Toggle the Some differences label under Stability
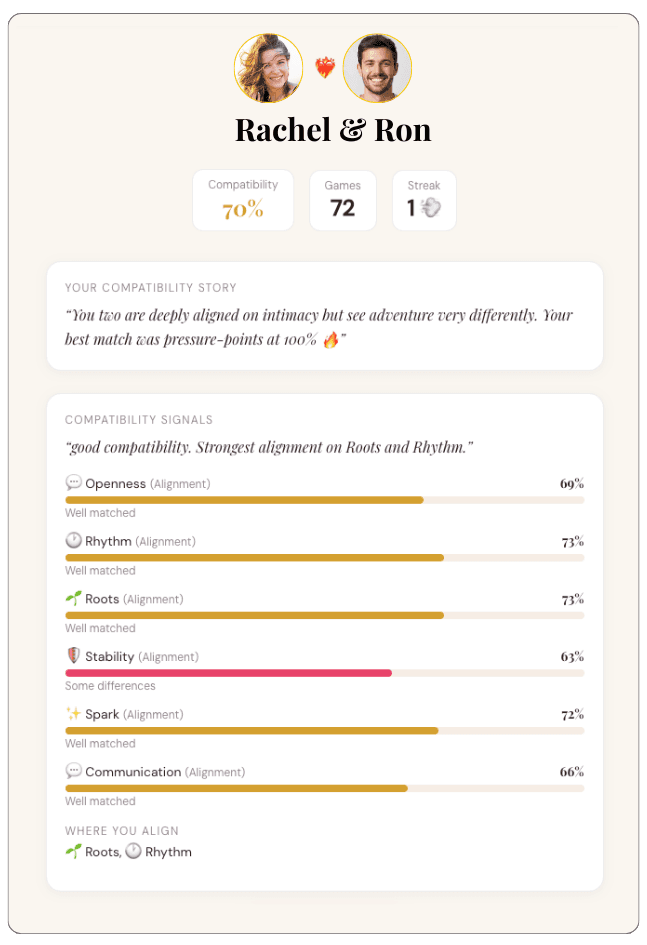The height and width of the screenshot is (945, 647). 110,685
